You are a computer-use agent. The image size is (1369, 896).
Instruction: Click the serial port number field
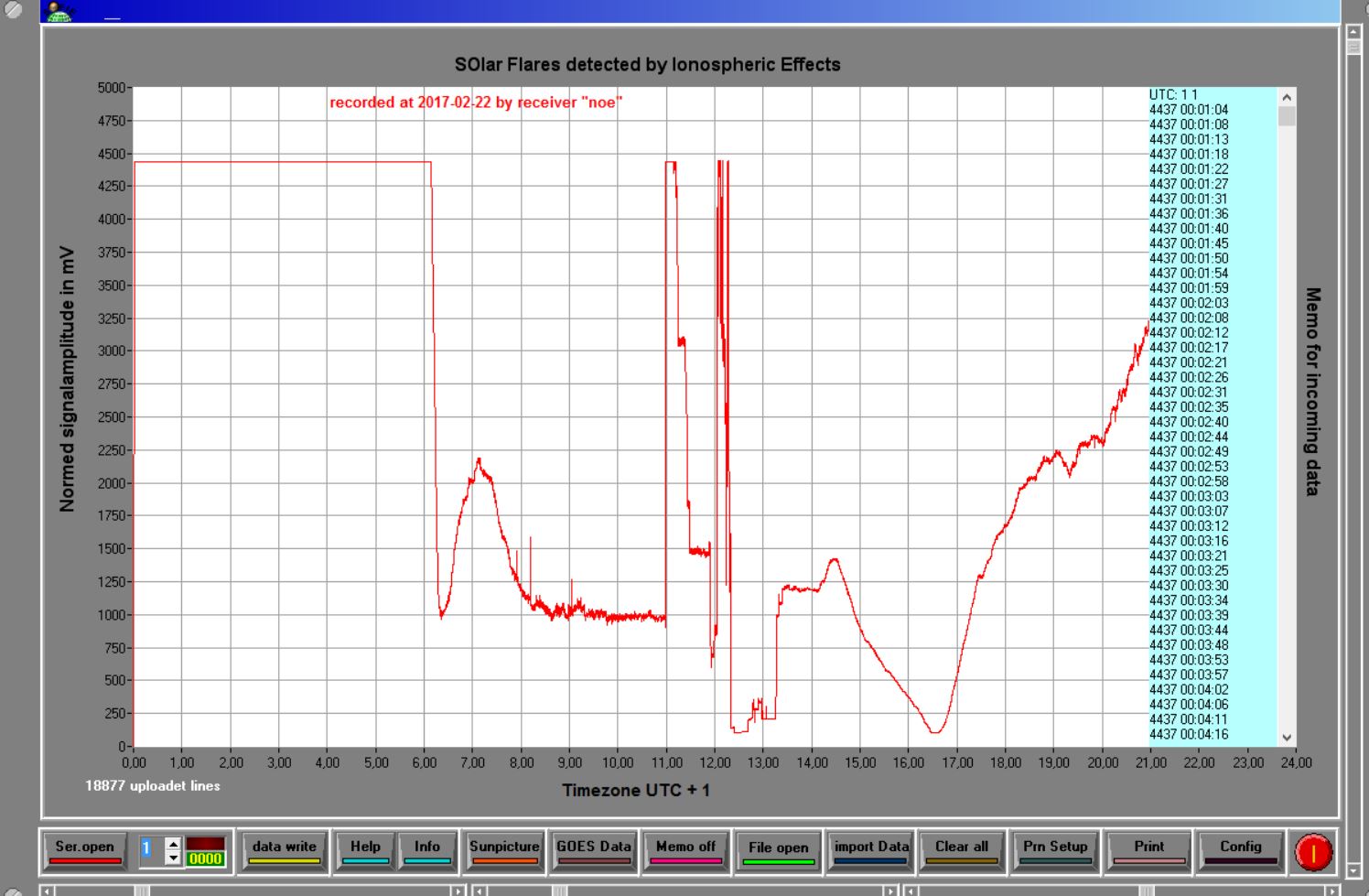(x=151, y=850)
